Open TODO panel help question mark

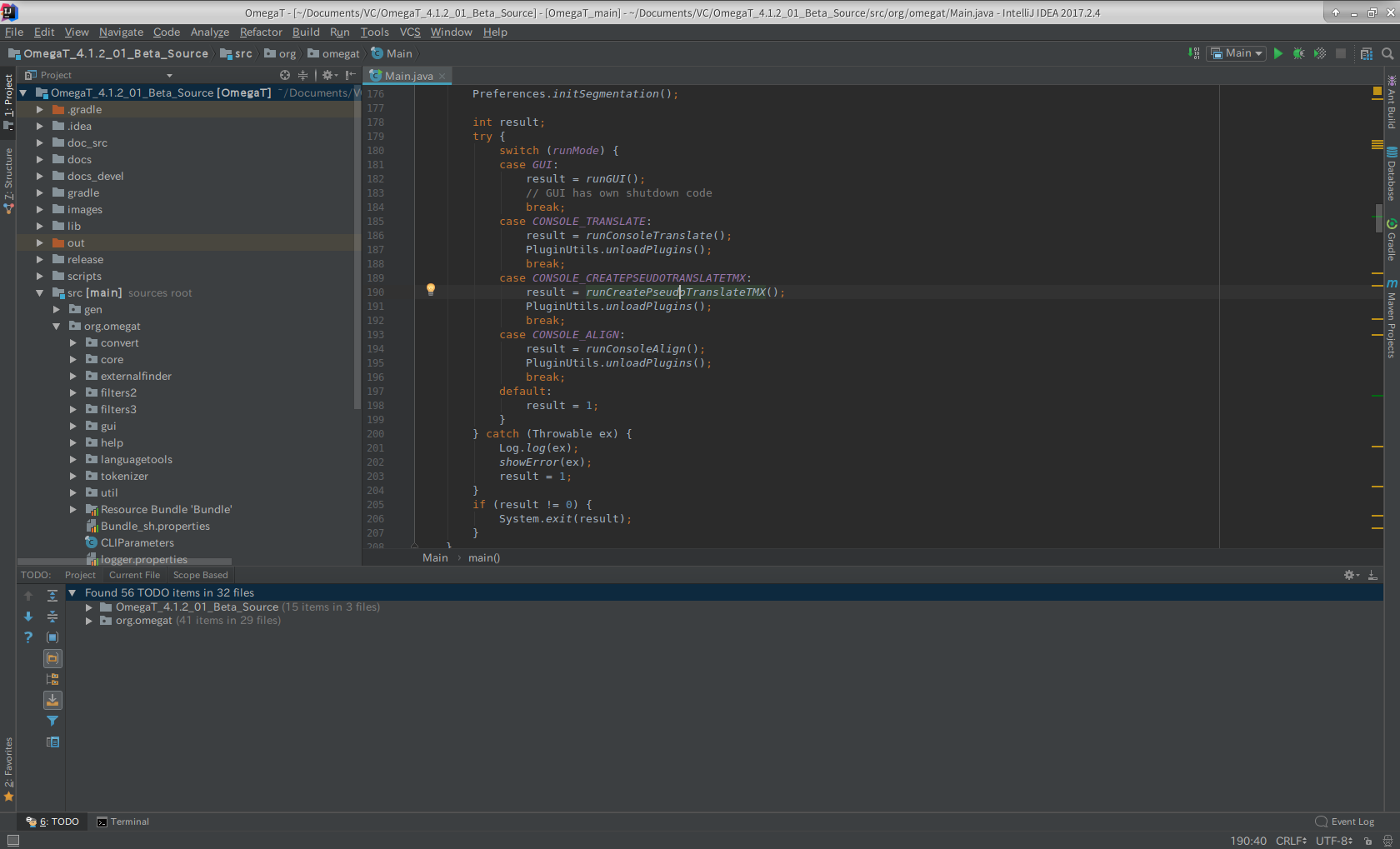tap(28, 637)
